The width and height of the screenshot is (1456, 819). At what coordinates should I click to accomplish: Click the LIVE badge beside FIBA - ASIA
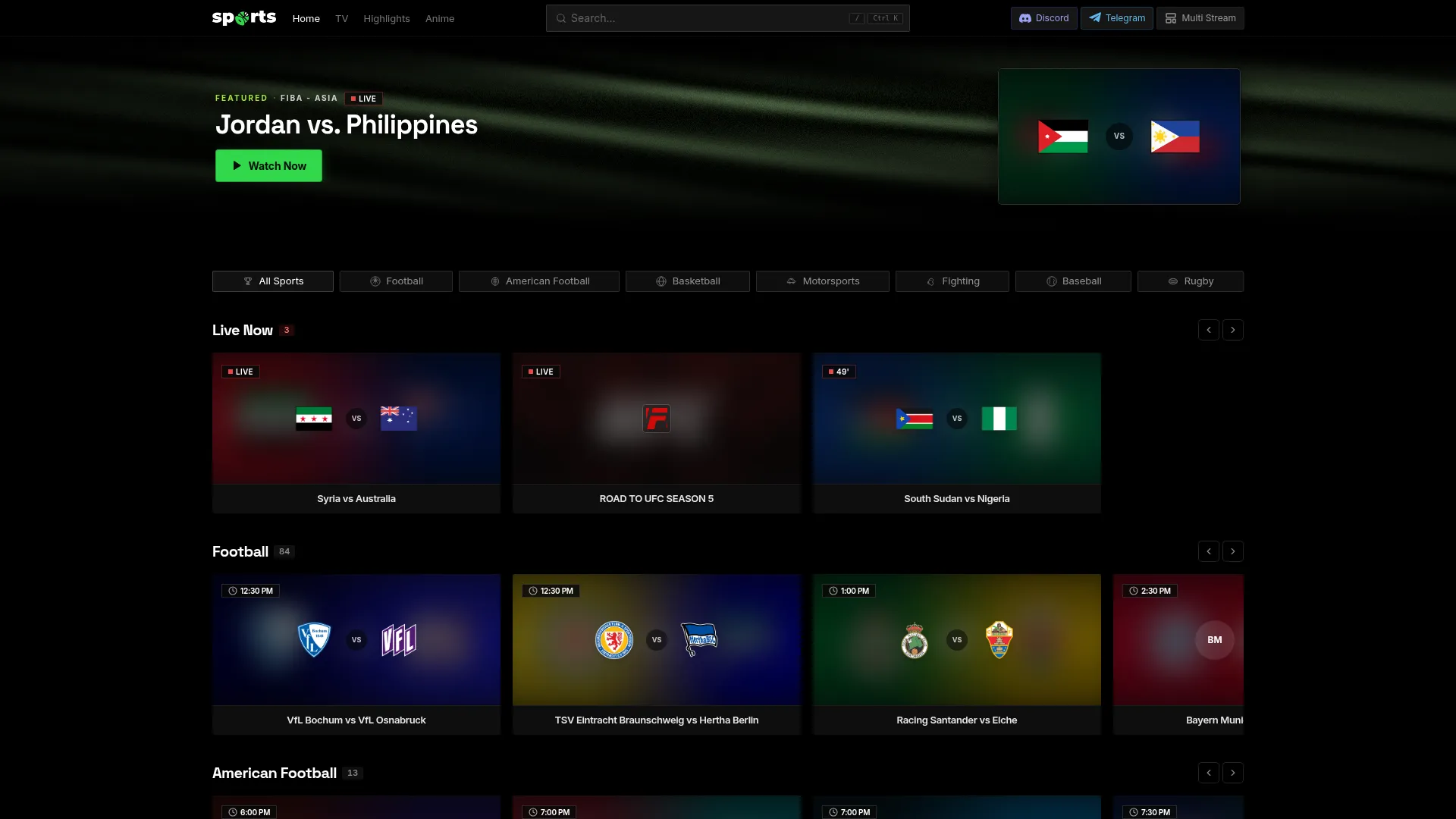click(363, 99)
